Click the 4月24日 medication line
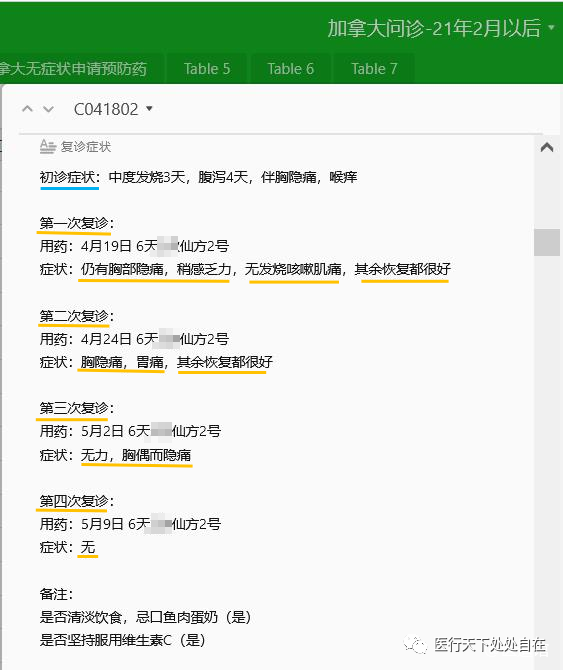This screenshot has height=670, width=563. [134, 339]
